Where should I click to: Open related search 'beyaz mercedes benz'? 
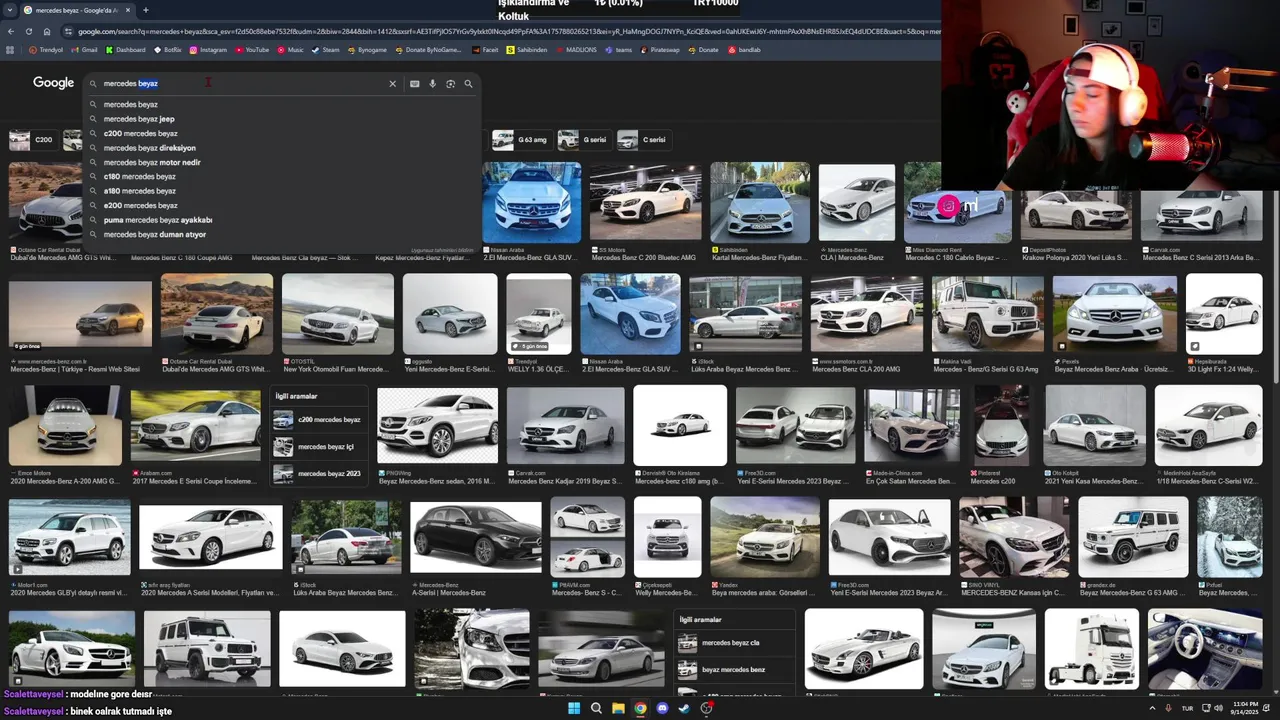tap(735, 670)
